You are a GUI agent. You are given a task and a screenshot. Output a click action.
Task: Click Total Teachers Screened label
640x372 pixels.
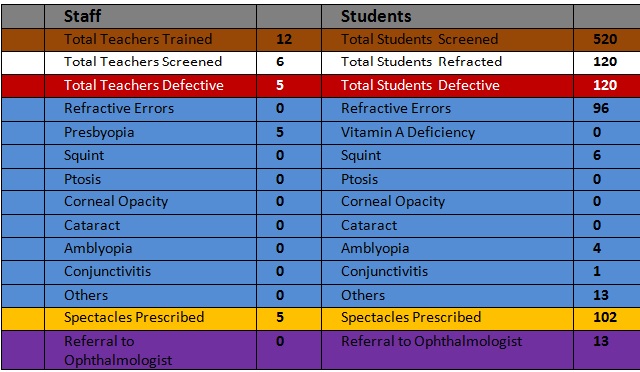click(143, 62)
